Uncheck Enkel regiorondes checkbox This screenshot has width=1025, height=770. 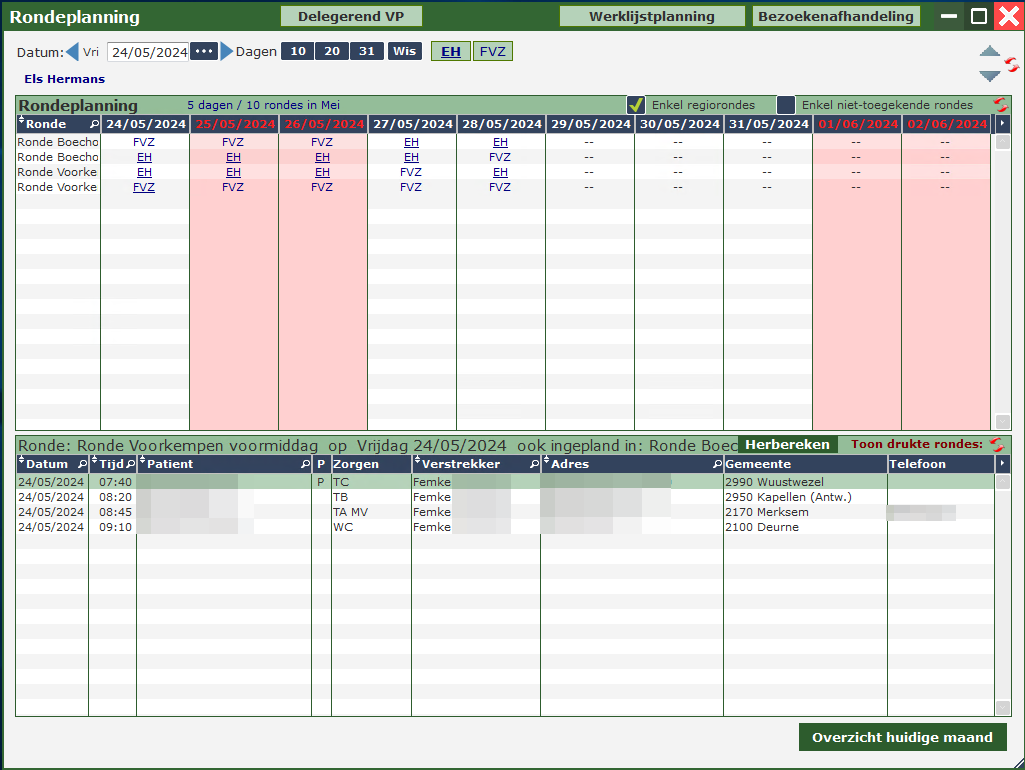[x=636, y=105]
